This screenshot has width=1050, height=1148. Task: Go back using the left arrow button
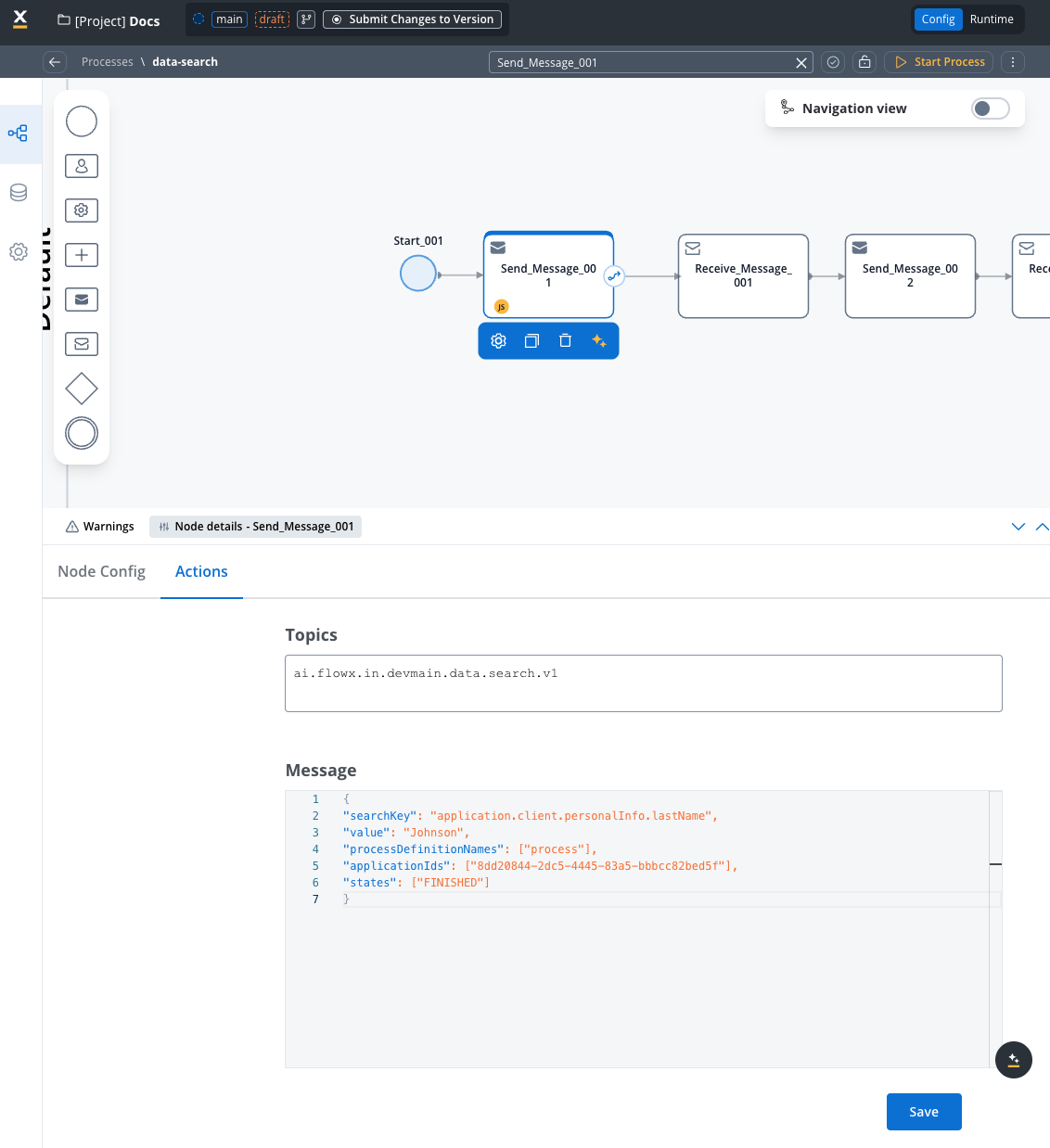[x=55, y=62]
